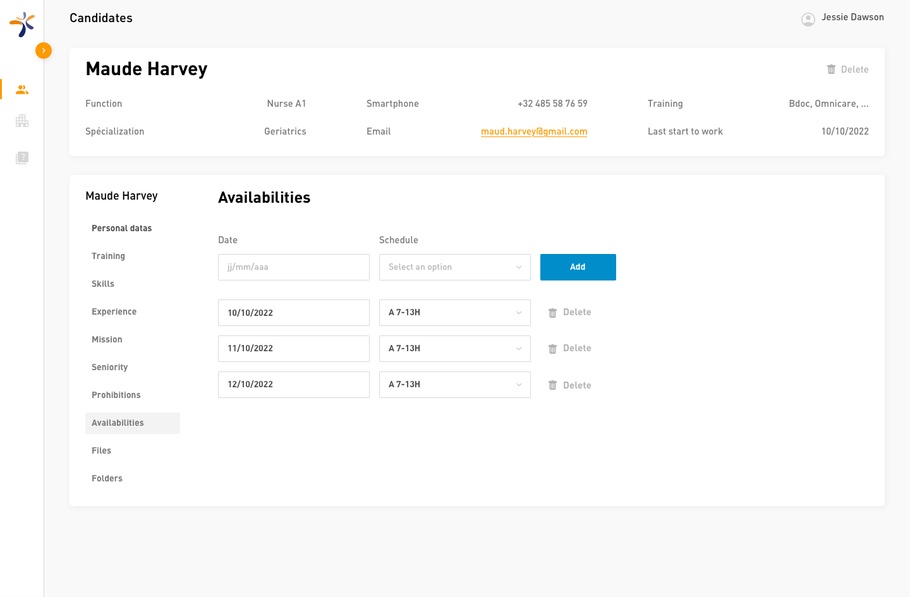This screenshot has width=910, height=597.
Task: Click the Jessie Dawson user avatar icon
Action: click(808, 19)
